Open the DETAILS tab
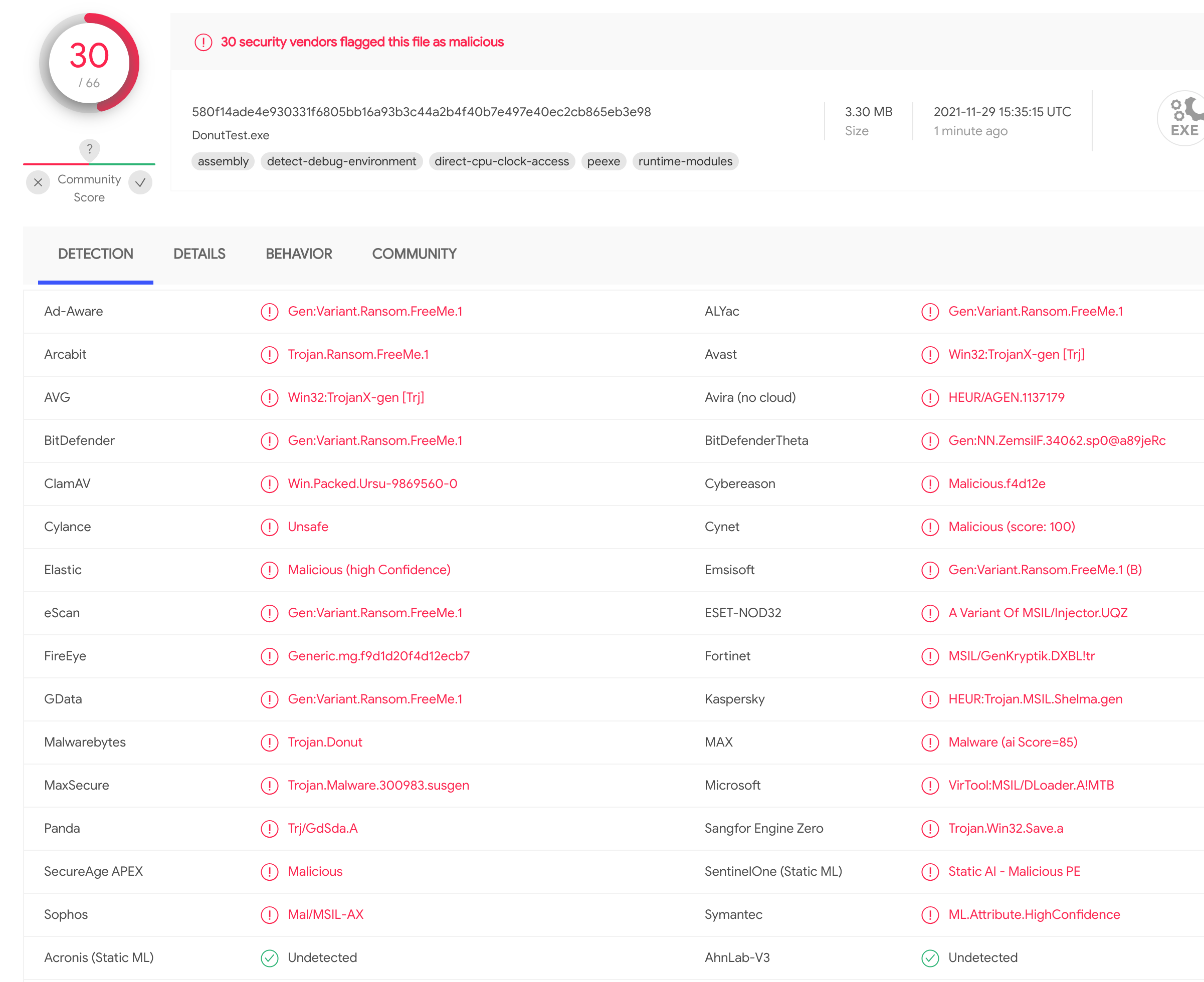 (199, 254)
